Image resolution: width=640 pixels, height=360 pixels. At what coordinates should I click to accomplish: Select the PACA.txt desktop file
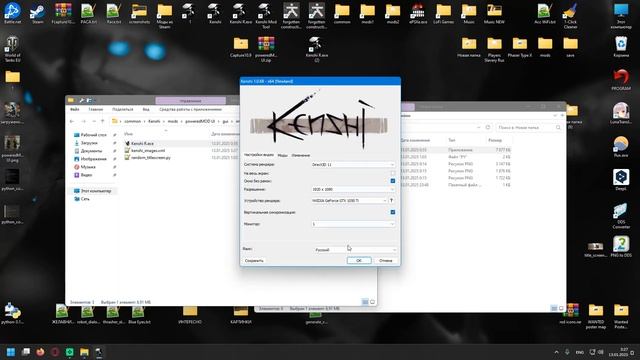pos(88,13)
